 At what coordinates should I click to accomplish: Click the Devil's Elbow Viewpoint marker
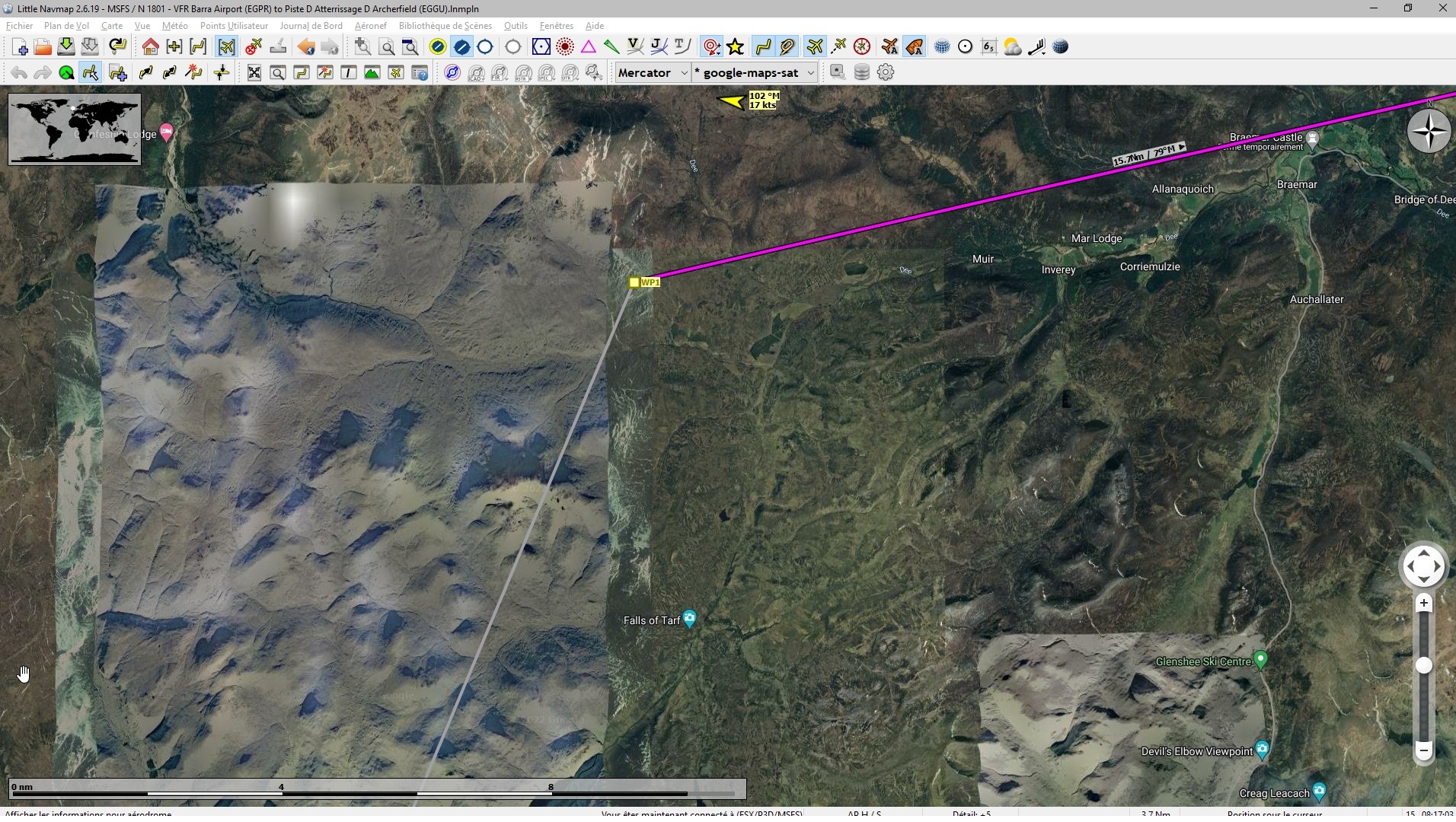pyautogui.click(x=1262, y=750)
